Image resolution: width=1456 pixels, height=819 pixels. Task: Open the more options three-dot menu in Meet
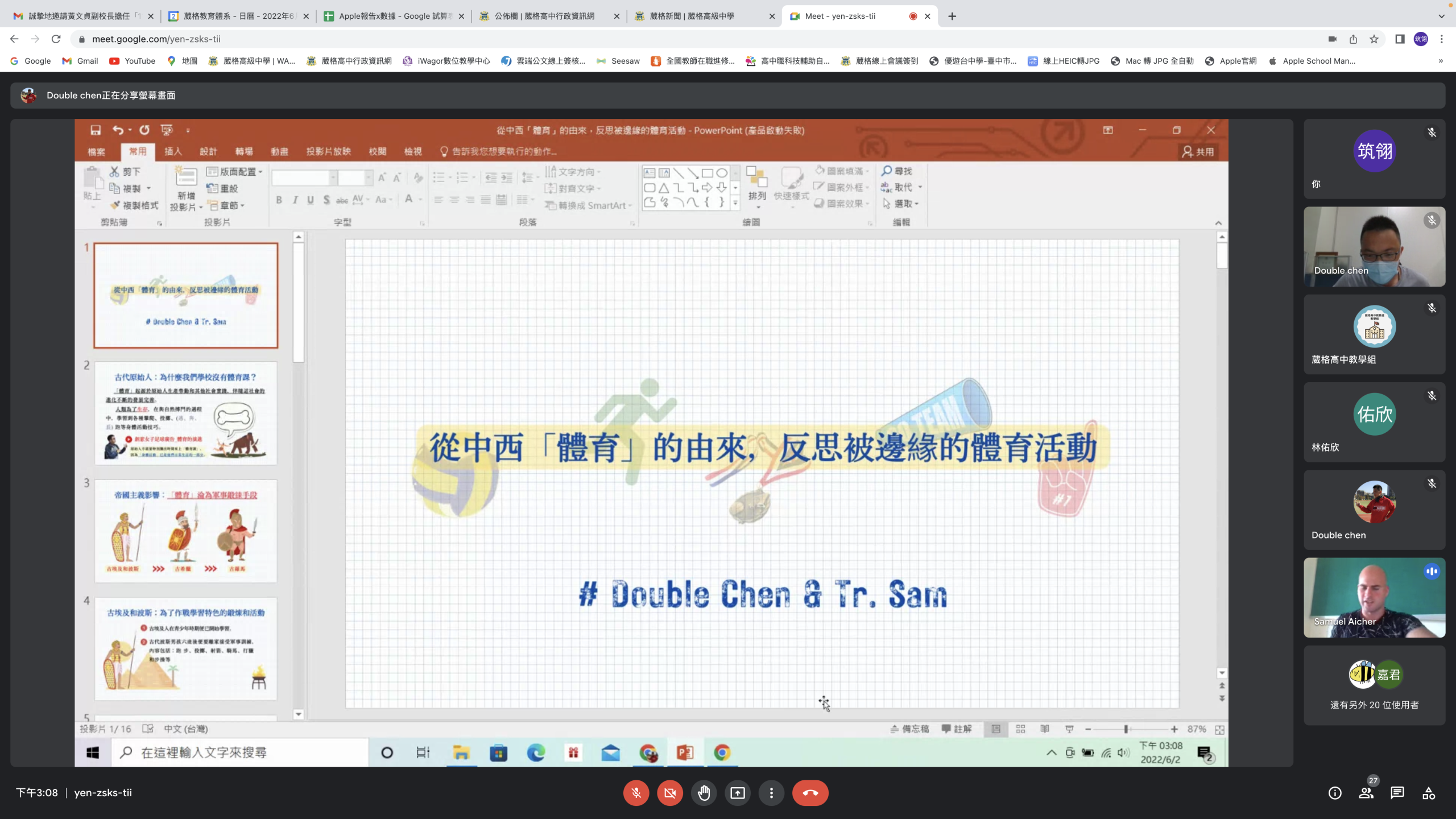pos(771,793)
